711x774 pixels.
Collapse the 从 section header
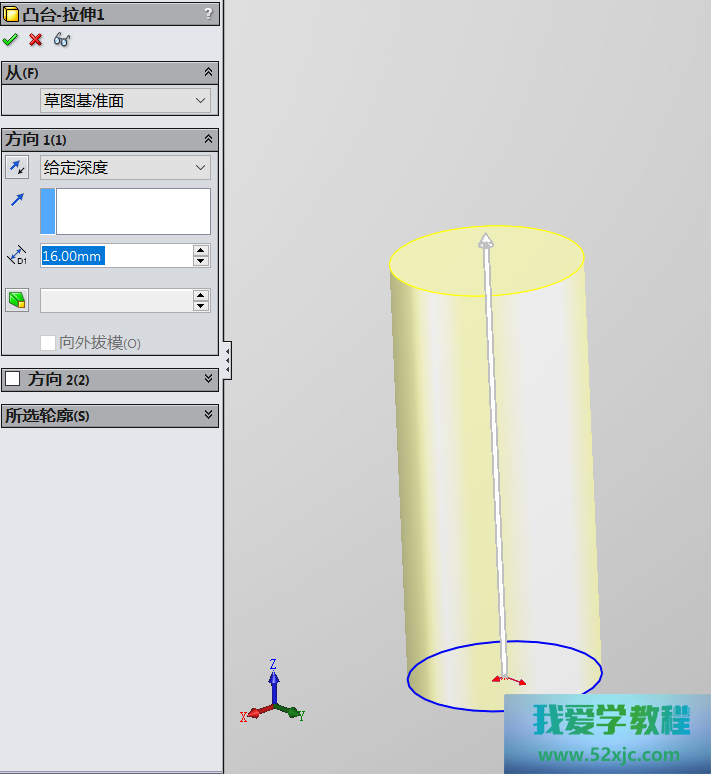[x=208, y=72]
